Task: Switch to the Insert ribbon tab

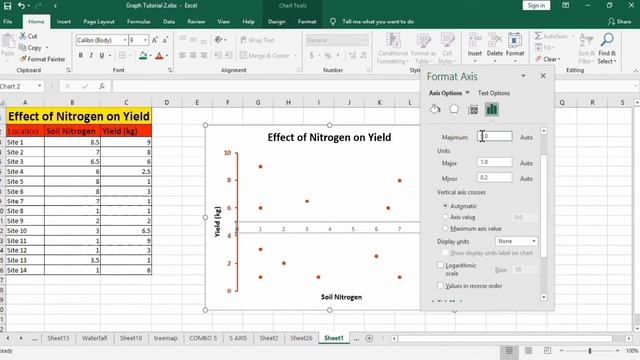Action: pyautogui.click(x=64, y=22)
